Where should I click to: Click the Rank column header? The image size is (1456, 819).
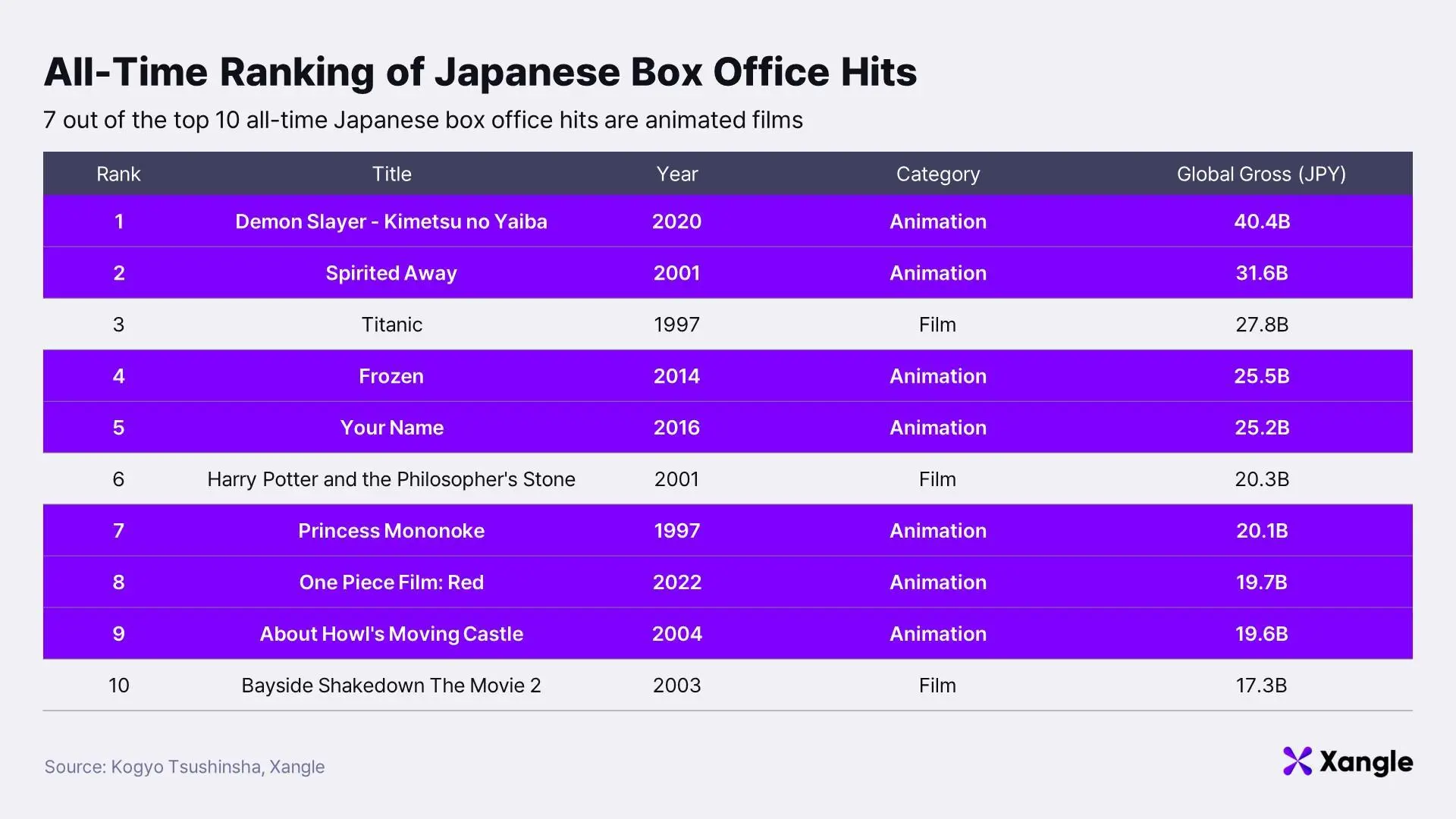(x=118, y=174)
